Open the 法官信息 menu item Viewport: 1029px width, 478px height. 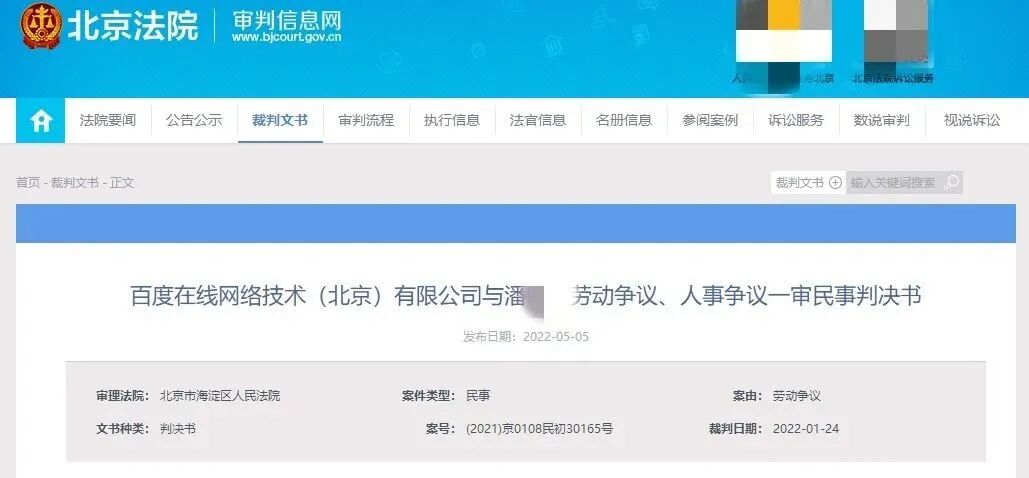tap(538, 120)
